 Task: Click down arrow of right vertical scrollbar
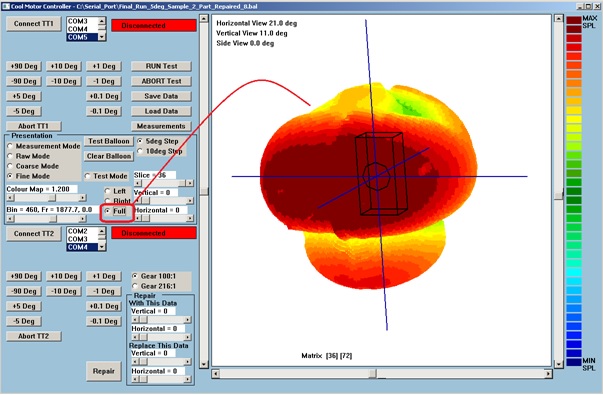(558, 363)
